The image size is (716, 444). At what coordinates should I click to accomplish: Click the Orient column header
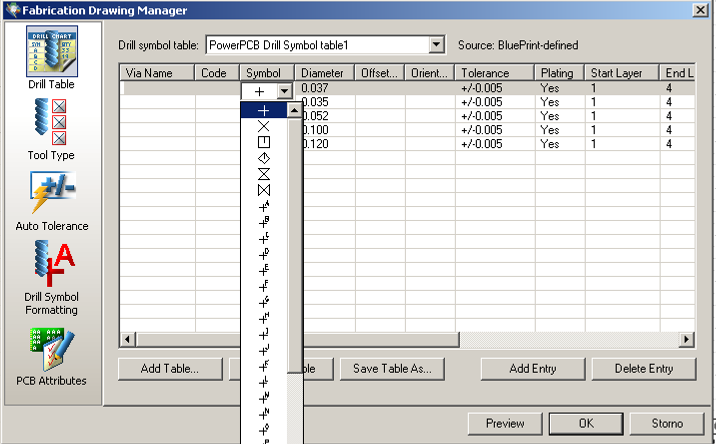coord(430,73)
